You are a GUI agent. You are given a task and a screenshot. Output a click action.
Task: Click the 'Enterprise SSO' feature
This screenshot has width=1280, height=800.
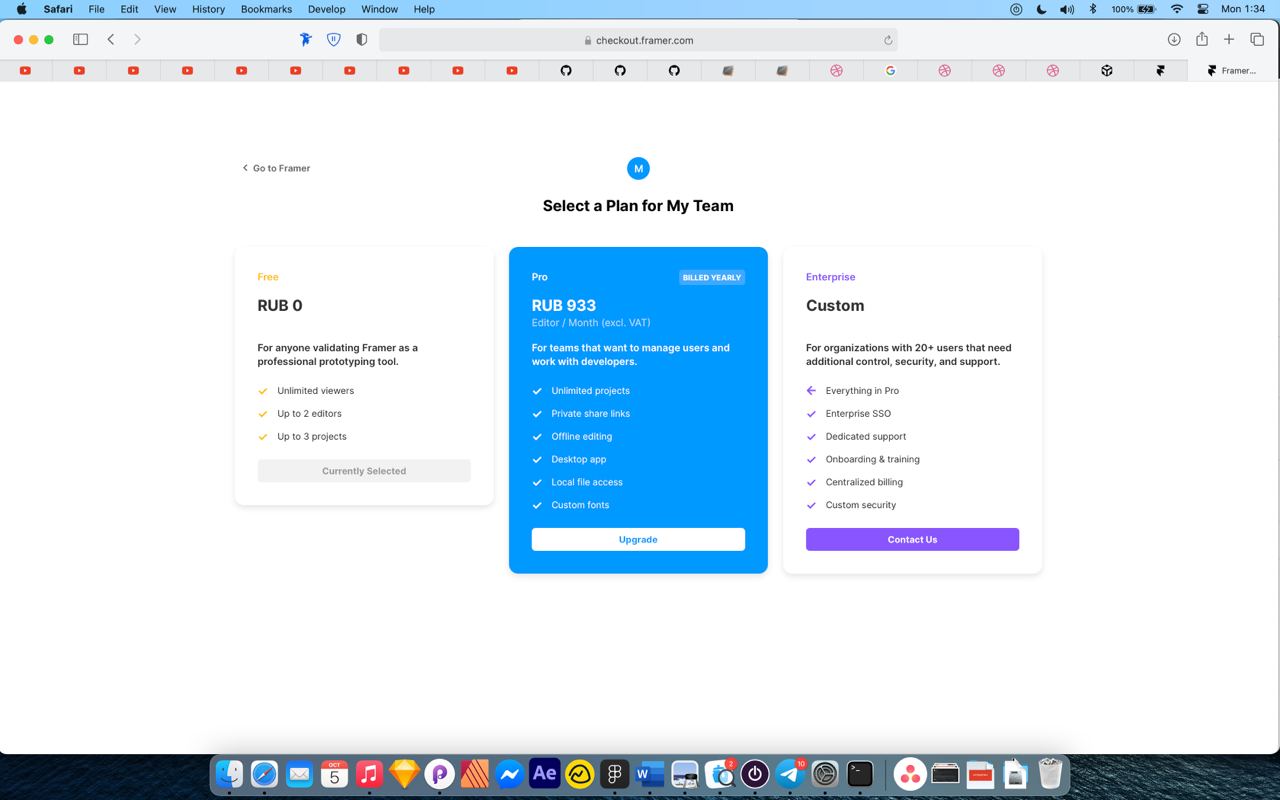coord(858,414)
